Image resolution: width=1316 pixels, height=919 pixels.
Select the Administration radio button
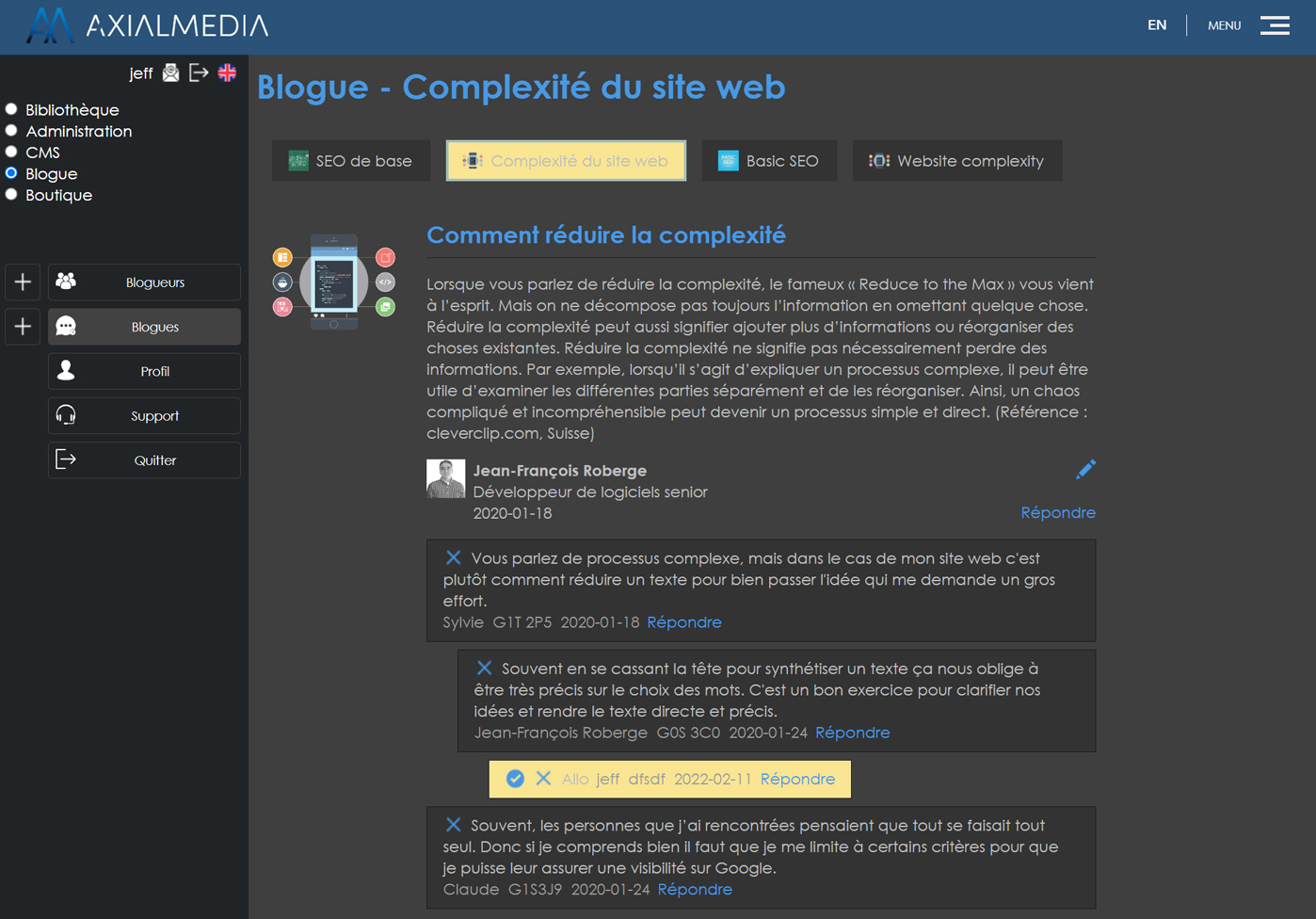click(x=11, y=131)
